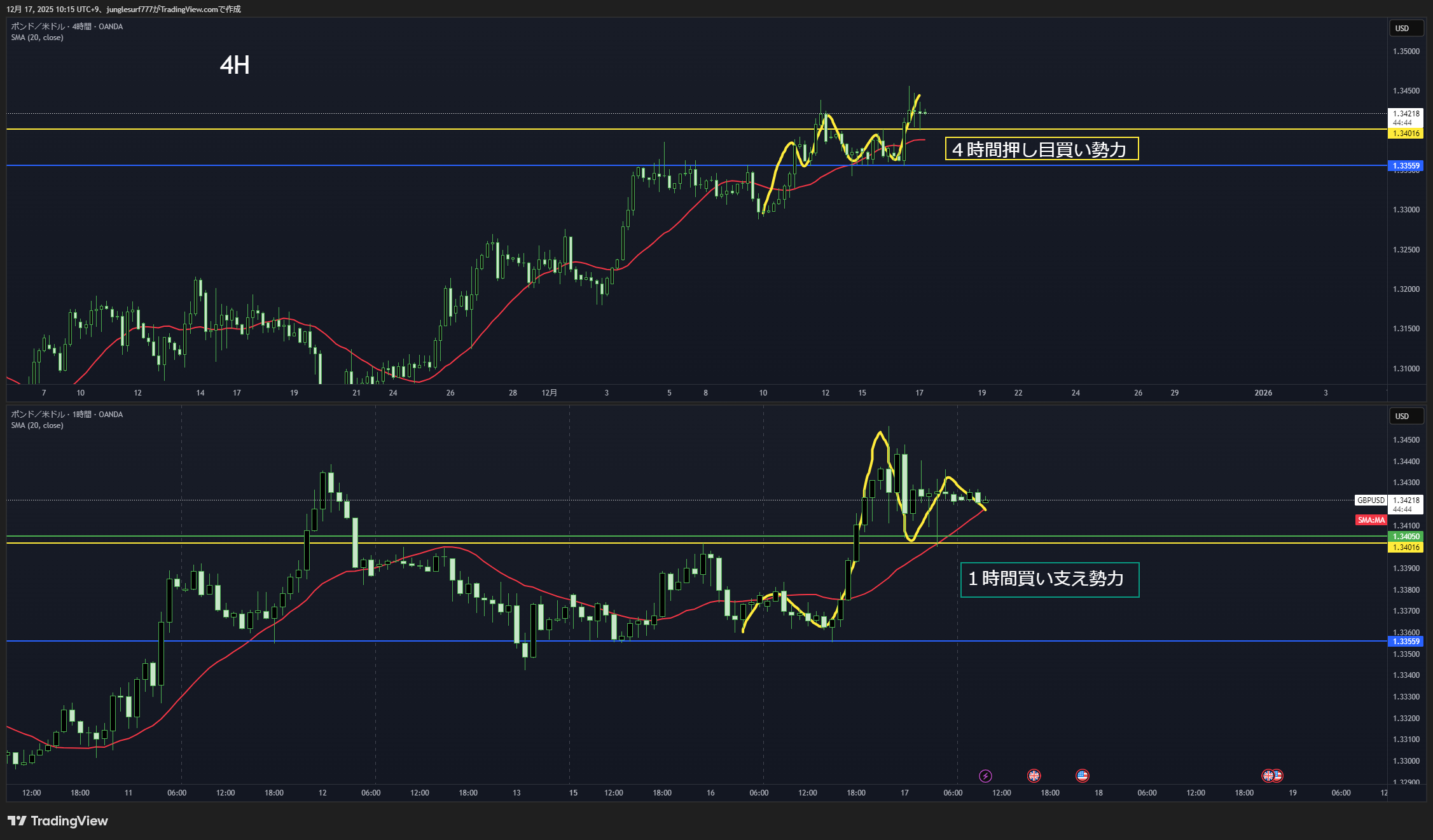1433x840 pixels.
Task: Click the red SMA:MA price scale label
Action: [1371, 520]
